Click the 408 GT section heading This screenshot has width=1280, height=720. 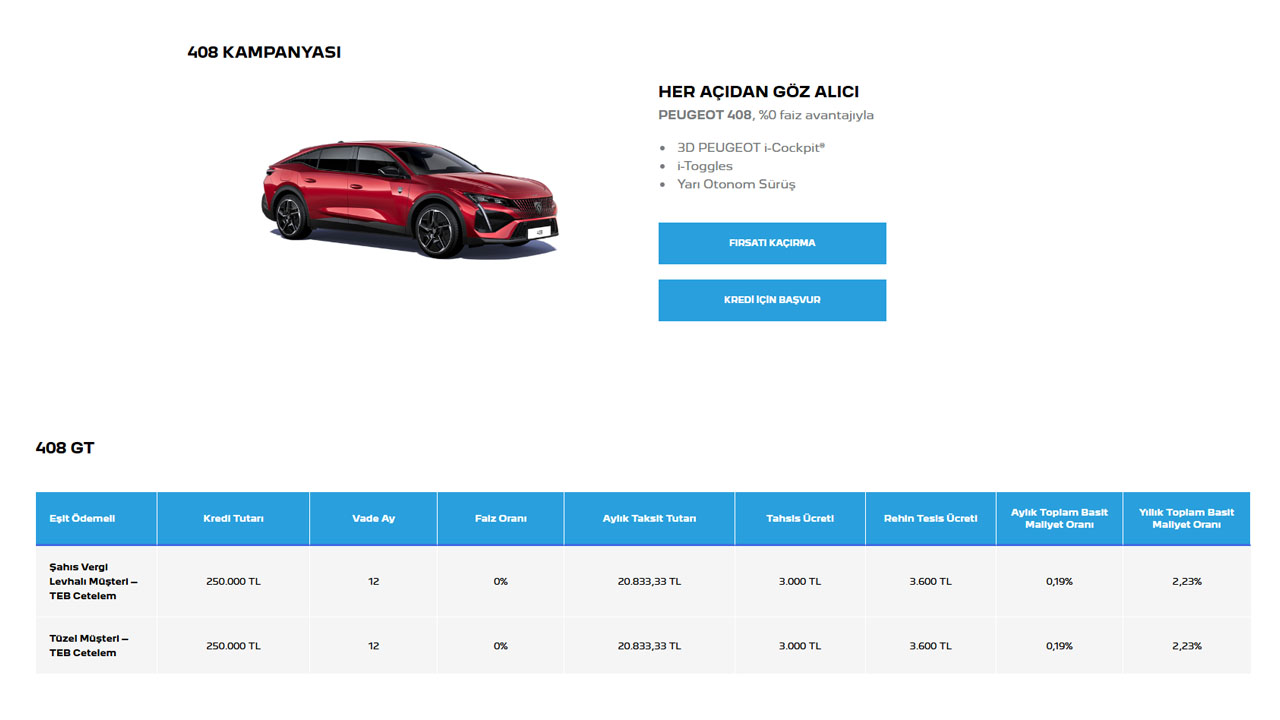click(65, 448)
